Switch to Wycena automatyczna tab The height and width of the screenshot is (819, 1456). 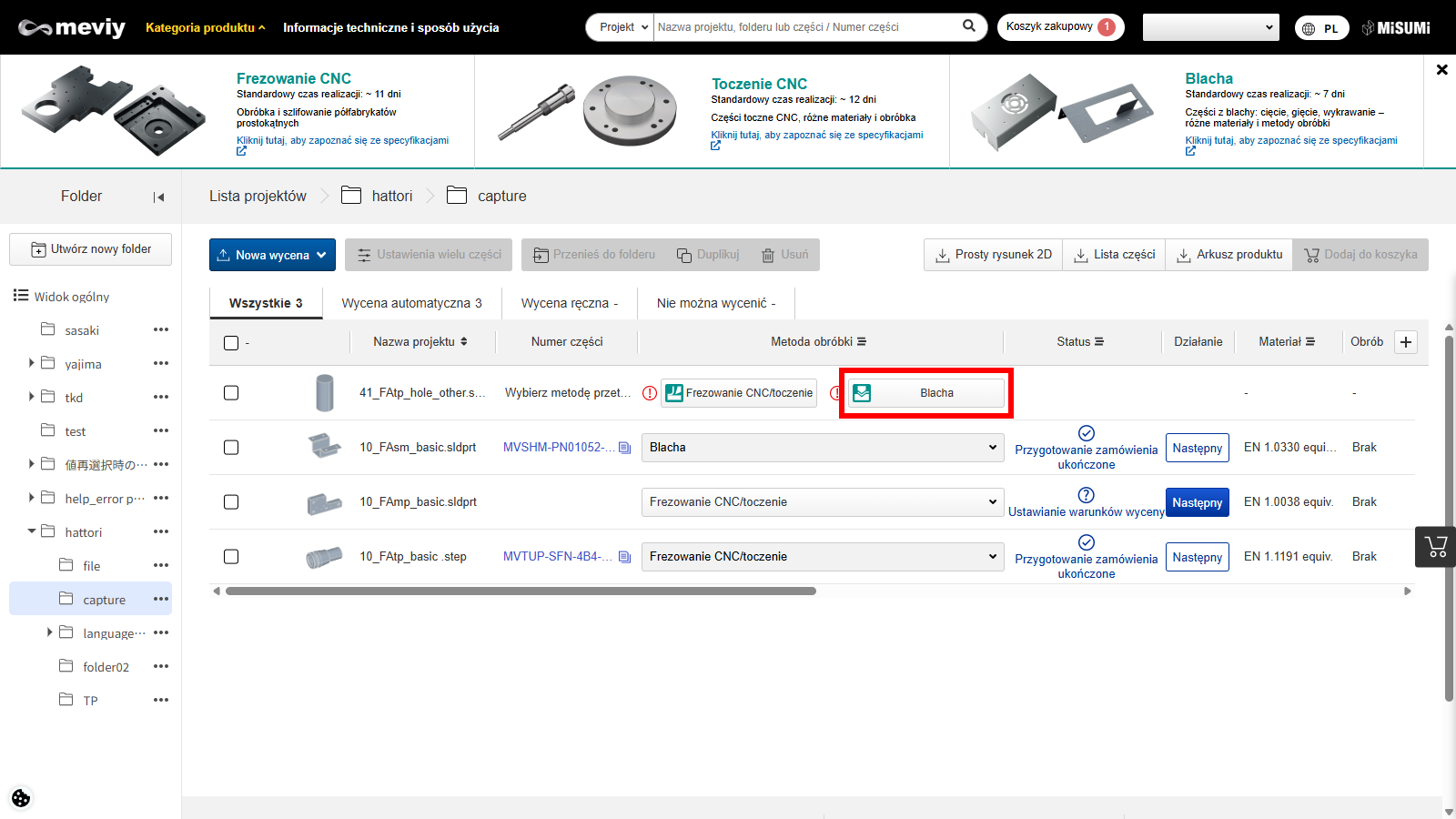411,303
